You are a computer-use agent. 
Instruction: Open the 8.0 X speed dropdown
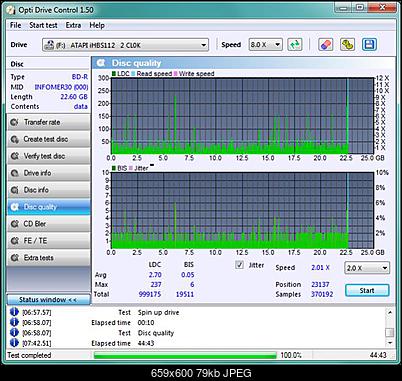(266, 45)
